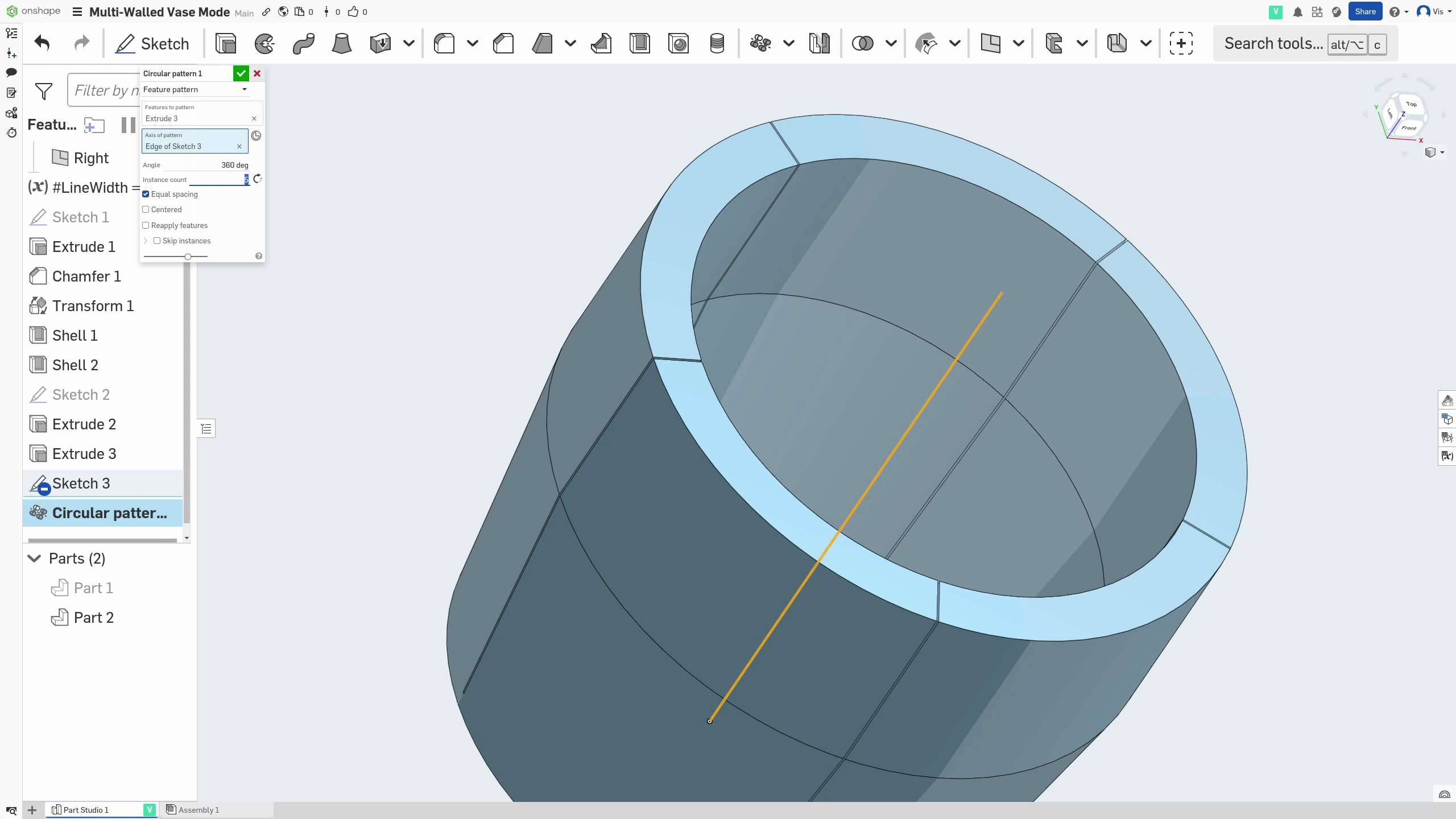
Task: Select the Extrude tool in toolbar
Action: pyautogui.click(x=226, y=43)
